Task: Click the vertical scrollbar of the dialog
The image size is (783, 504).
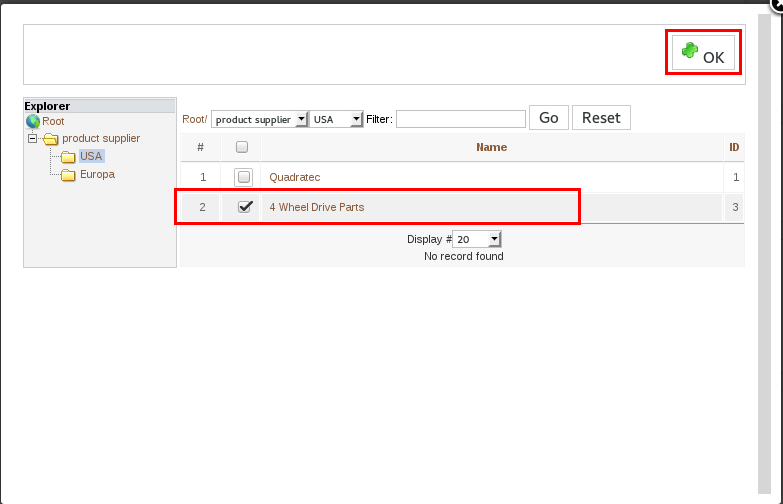Action: [x=764, y=254]
